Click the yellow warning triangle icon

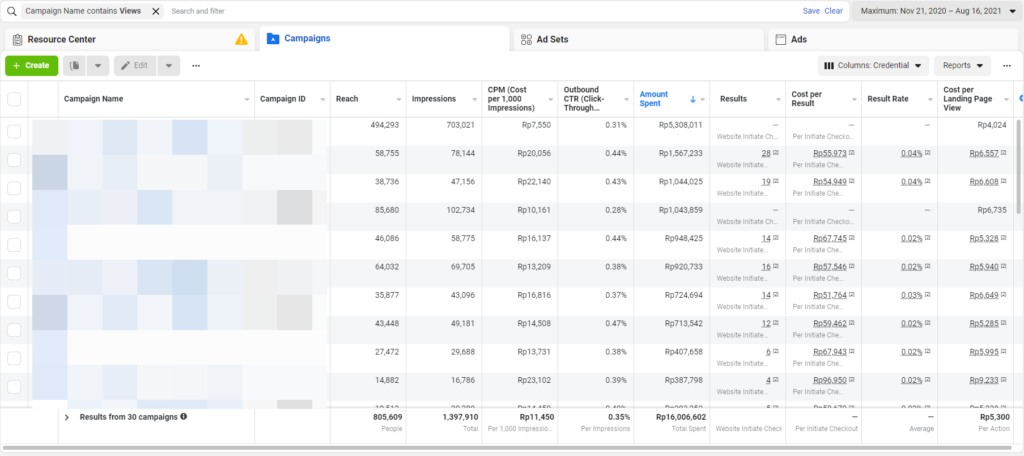(x=241, y=39)
